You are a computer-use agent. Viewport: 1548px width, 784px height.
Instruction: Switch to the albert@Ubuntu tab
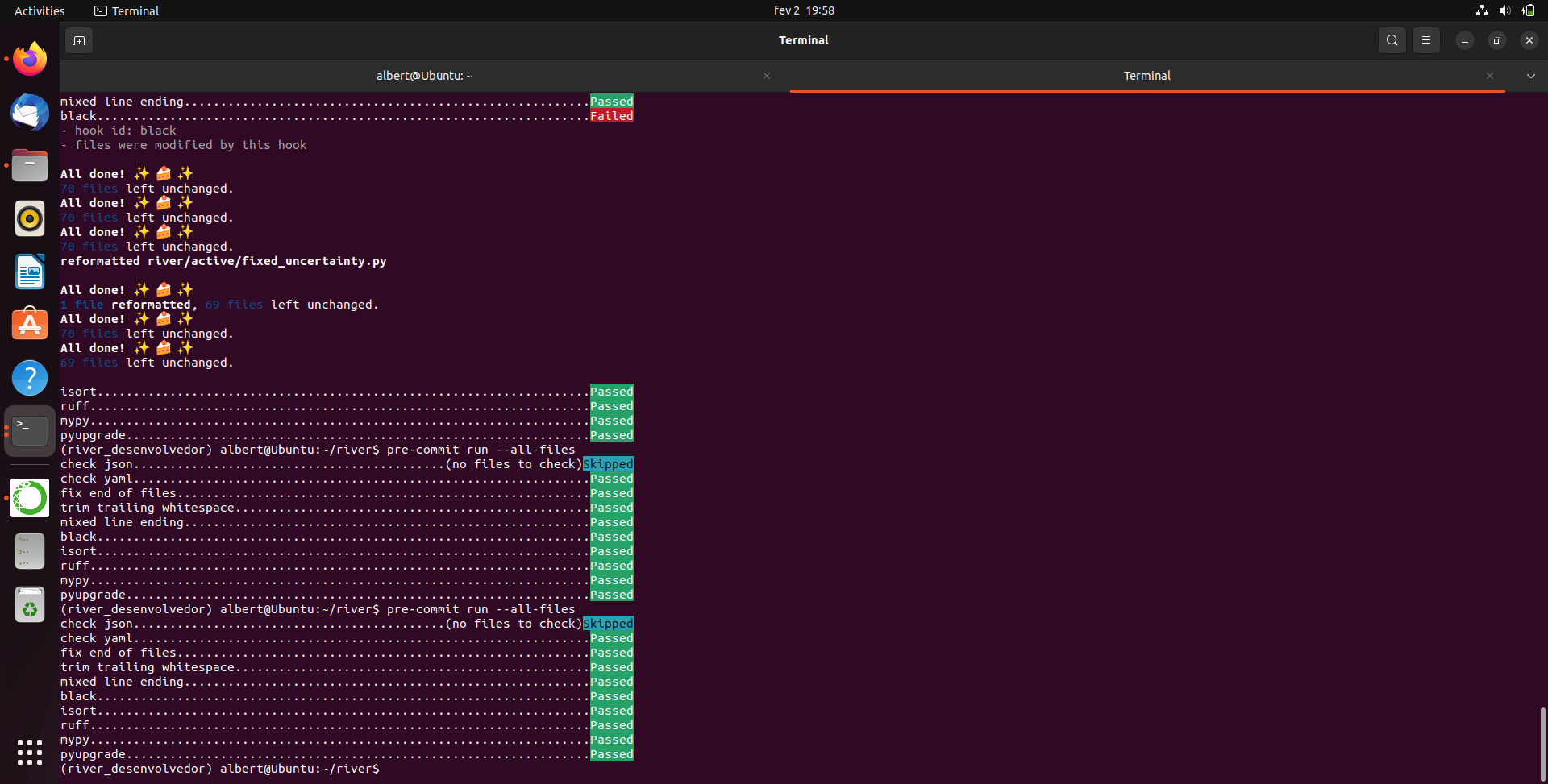pos(424,75)
